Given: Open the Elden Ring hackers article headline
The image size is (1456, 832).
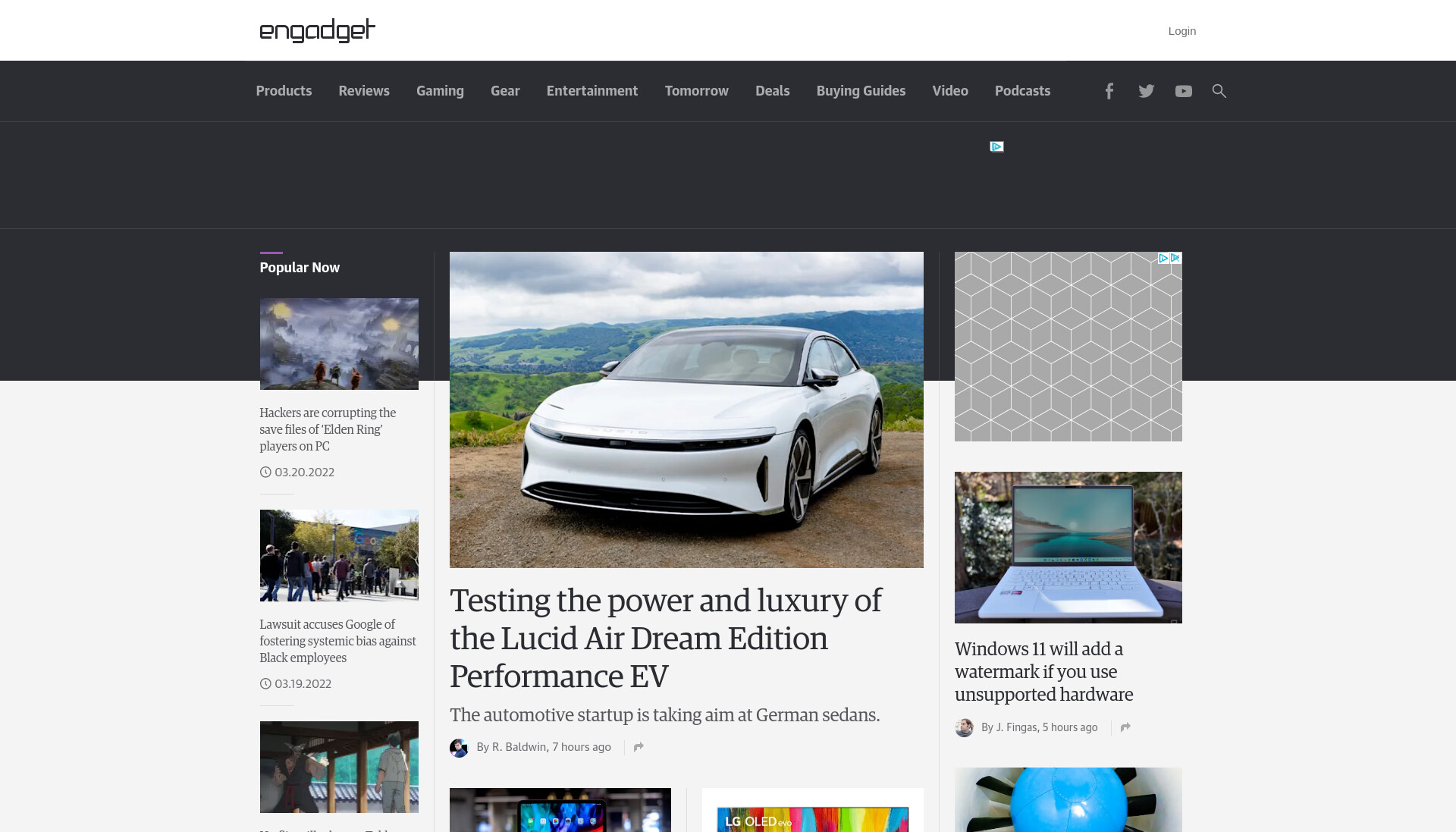Looking at the screenshot, I should [x=328, y=429].
